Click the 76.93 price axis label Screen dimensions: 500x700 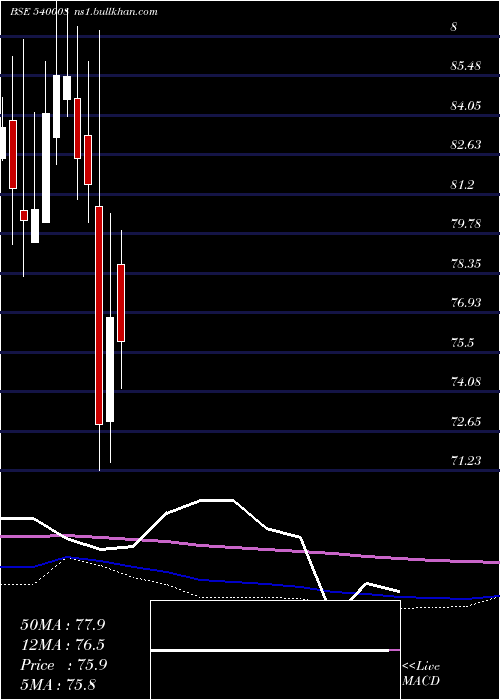coord(466,303)
